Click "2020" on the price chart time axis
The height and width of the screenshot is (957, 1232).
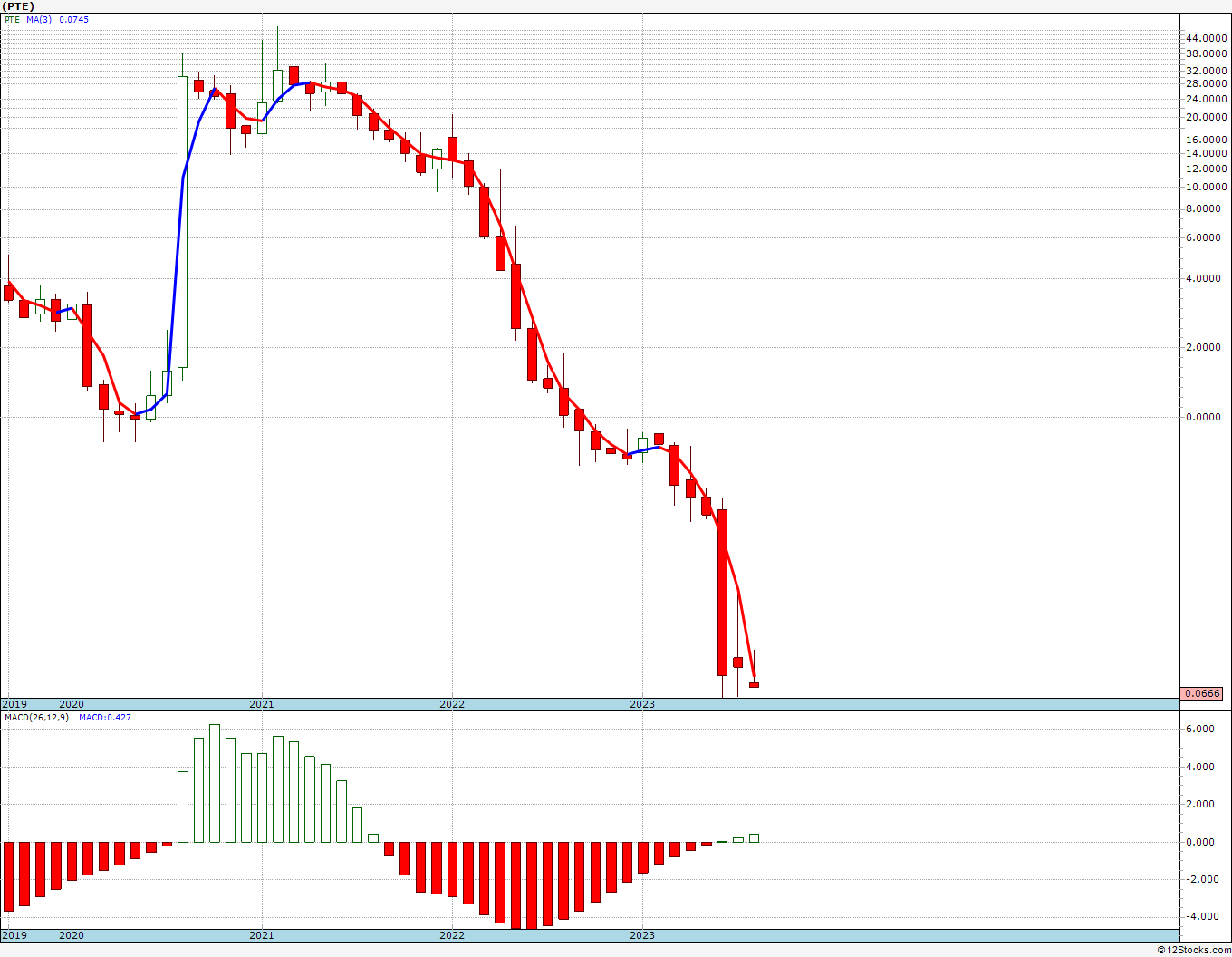[72, 704]
